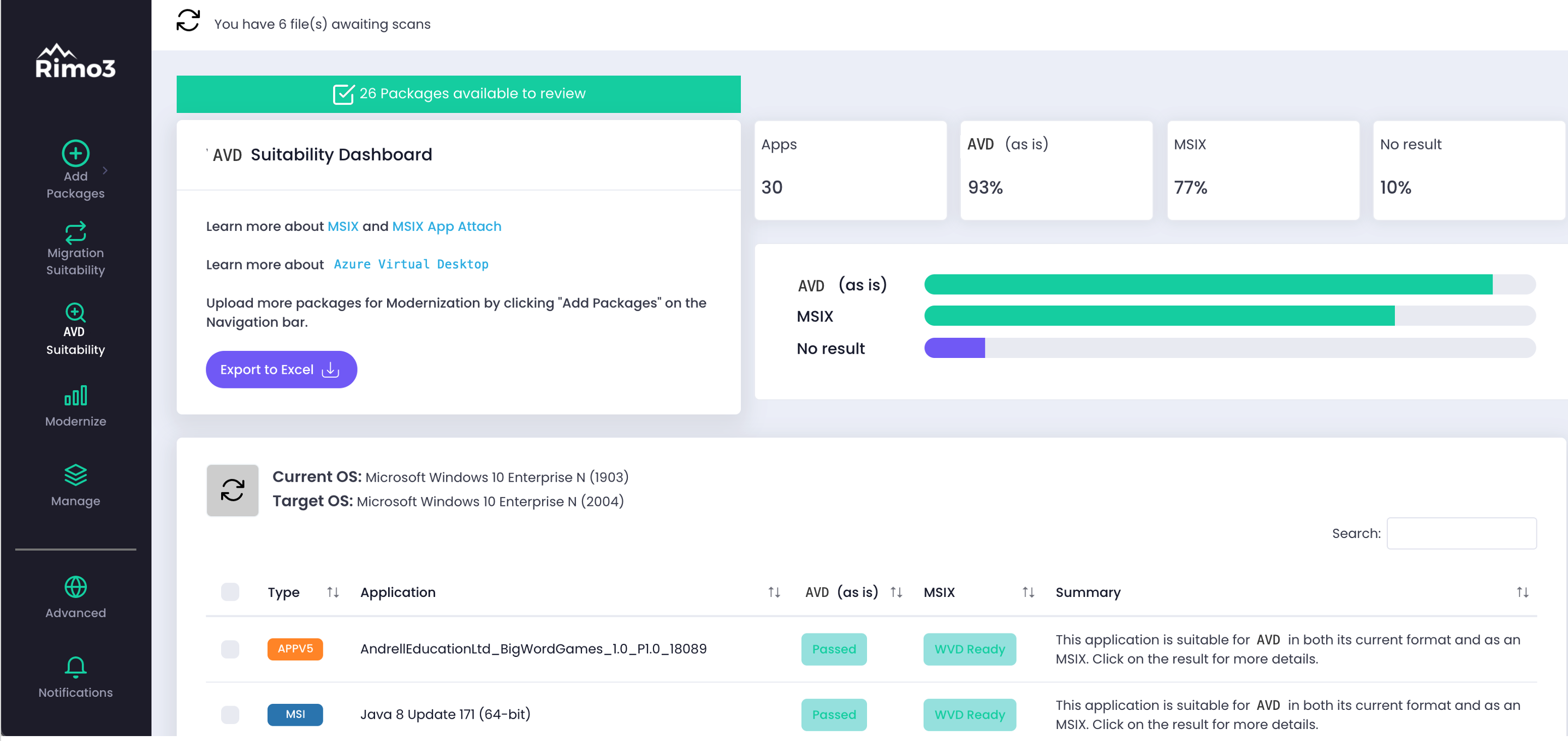Open Notifications bell icon
Image resolution: width=1568 pixels, height=741 pixels.
tap(75, 667)
